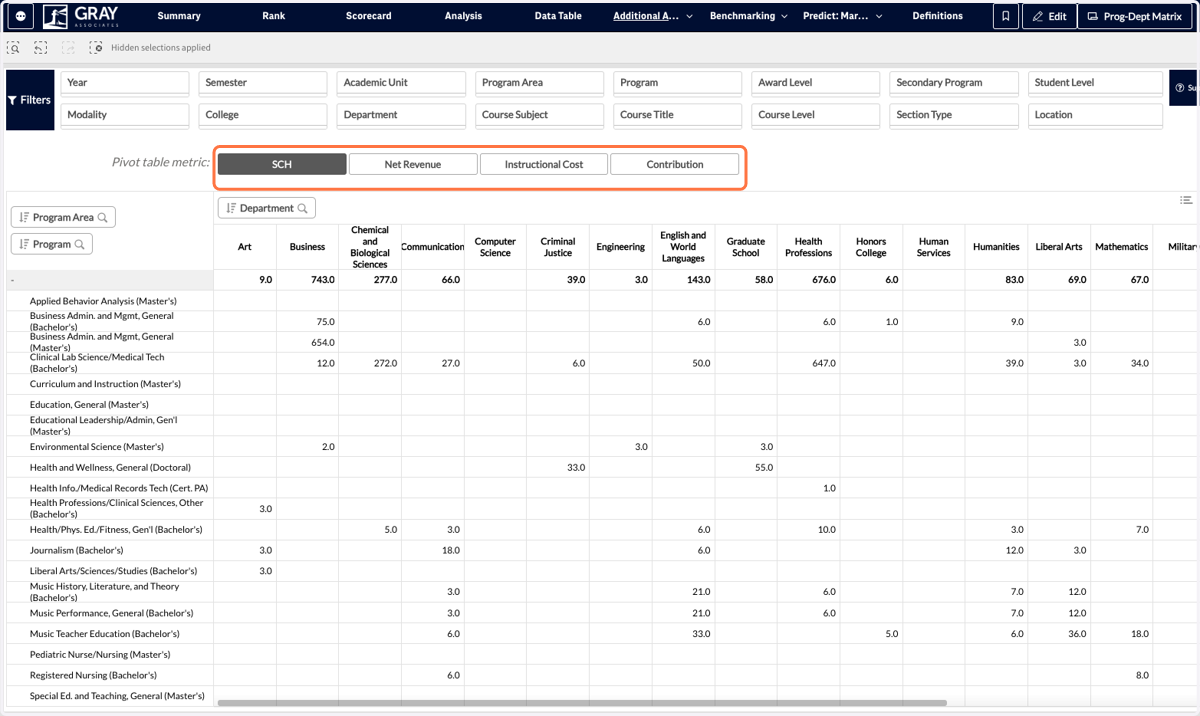Select the Mathematics column header
This screenshot has width=1200, height=716.
tap(1121, 247)
